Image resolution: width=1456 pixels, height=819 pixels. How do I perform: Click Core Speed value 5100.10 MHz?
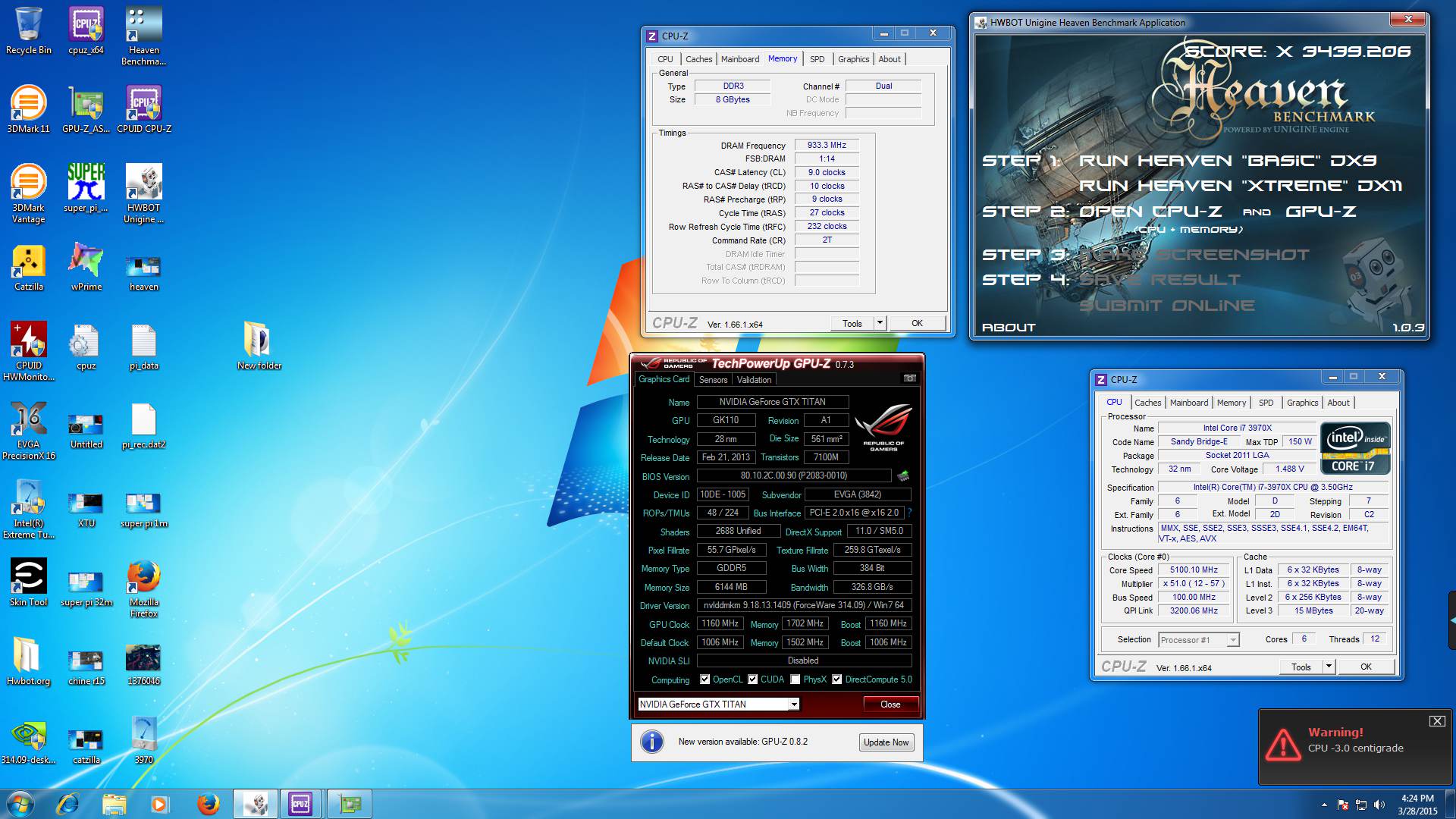(x=1194, y=570)
